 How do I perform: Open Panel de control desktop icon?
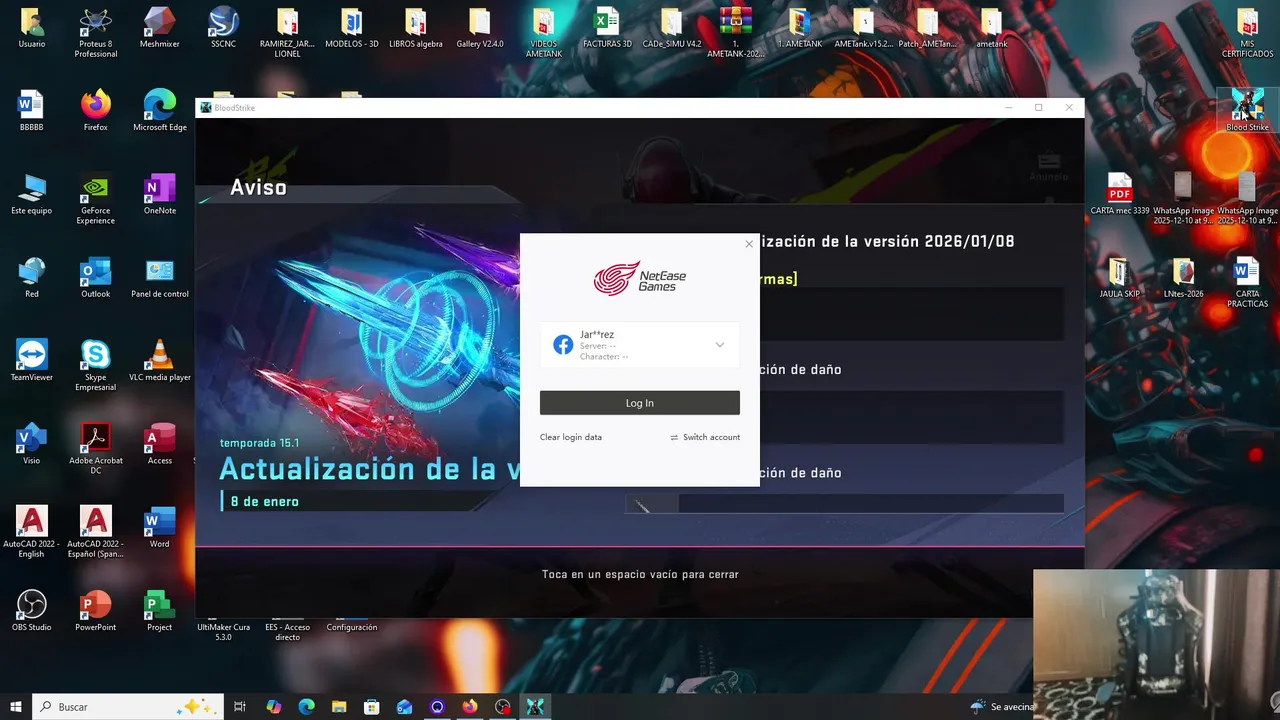coord(160,277)
